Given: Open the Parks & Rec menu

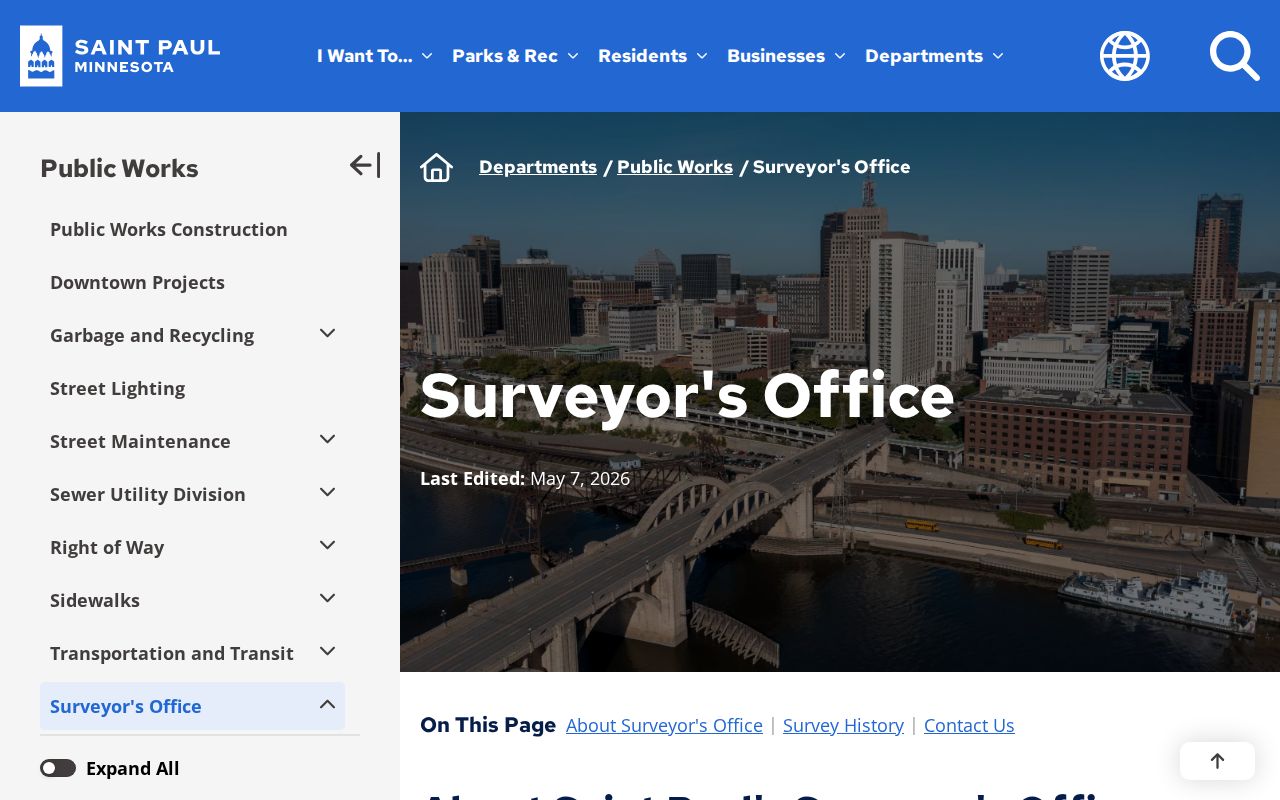Looking at the screenshot, I should (x=515, y=56).
